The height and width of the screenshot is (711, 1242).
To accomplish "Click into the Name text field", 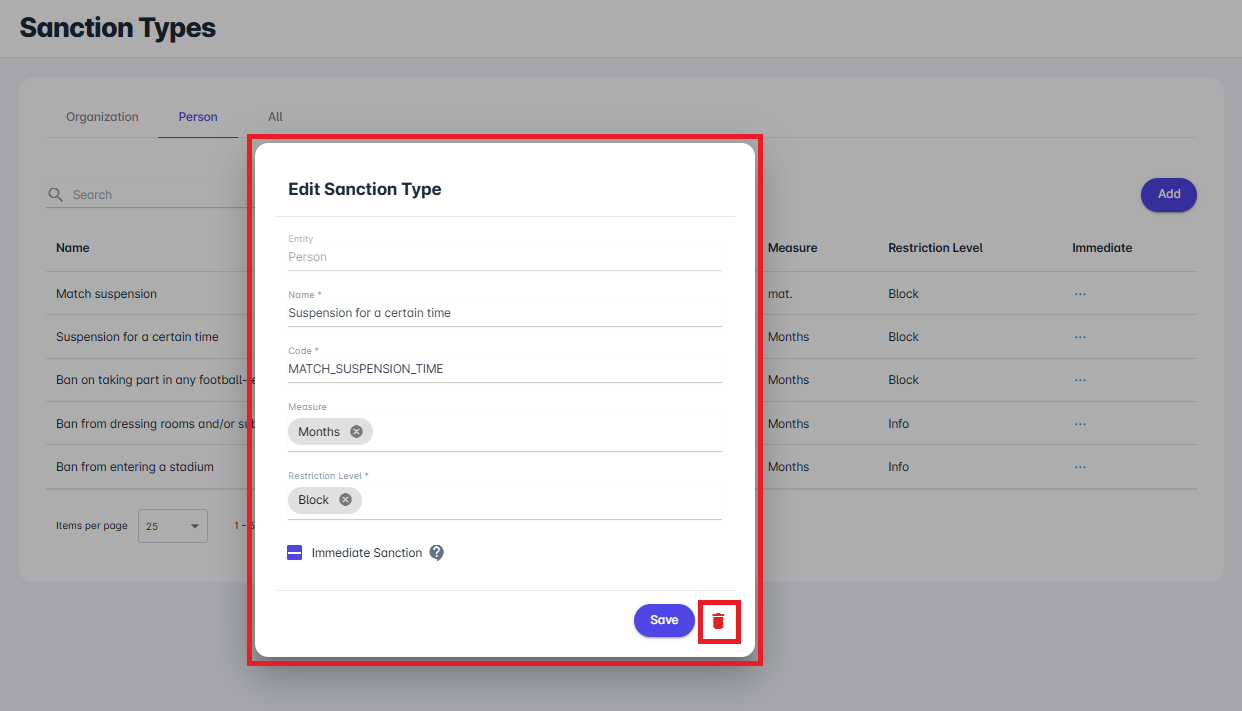I will [504, 313].
